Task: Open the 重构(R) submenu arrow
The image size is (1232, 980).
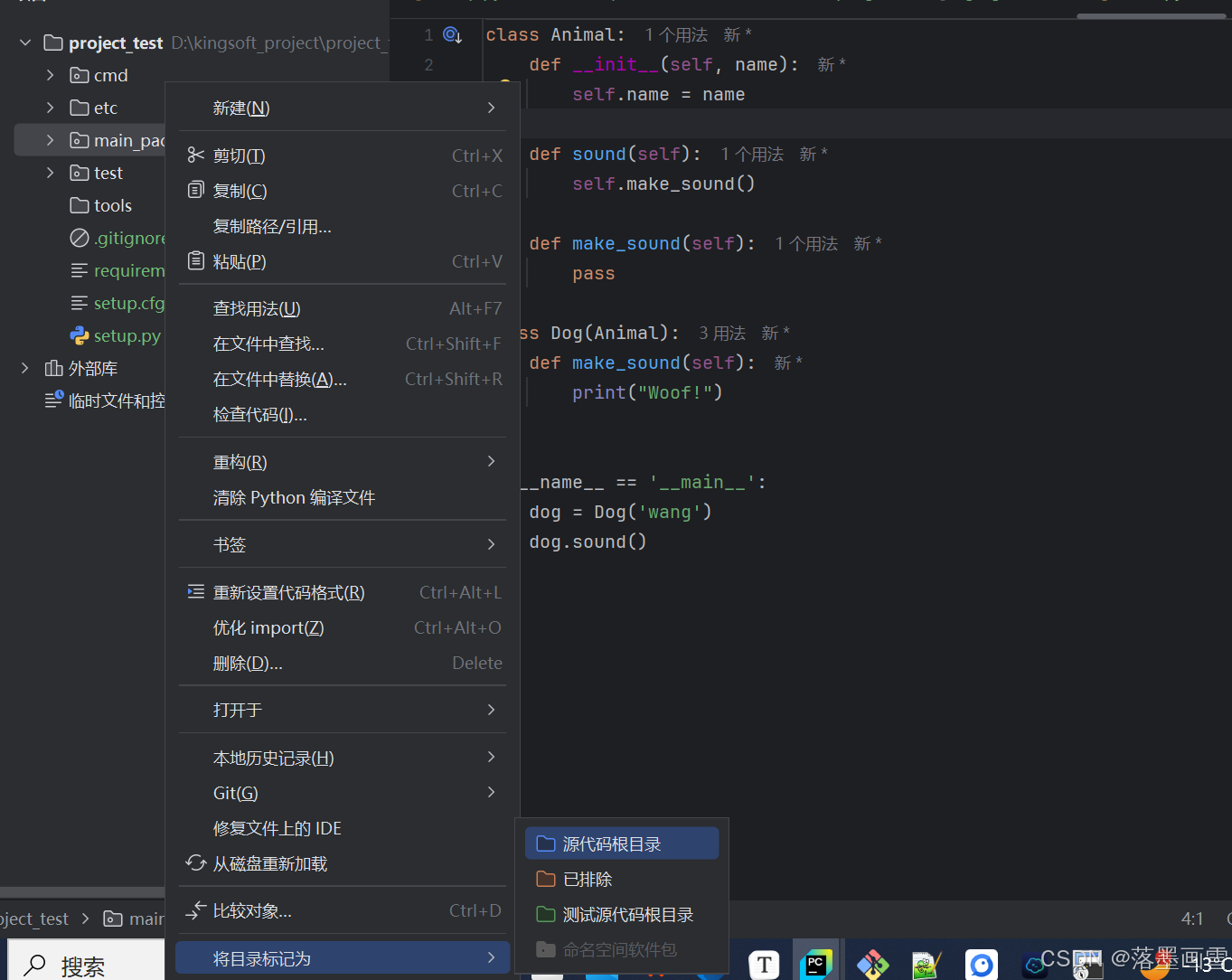Action: [x=491, y=461]
